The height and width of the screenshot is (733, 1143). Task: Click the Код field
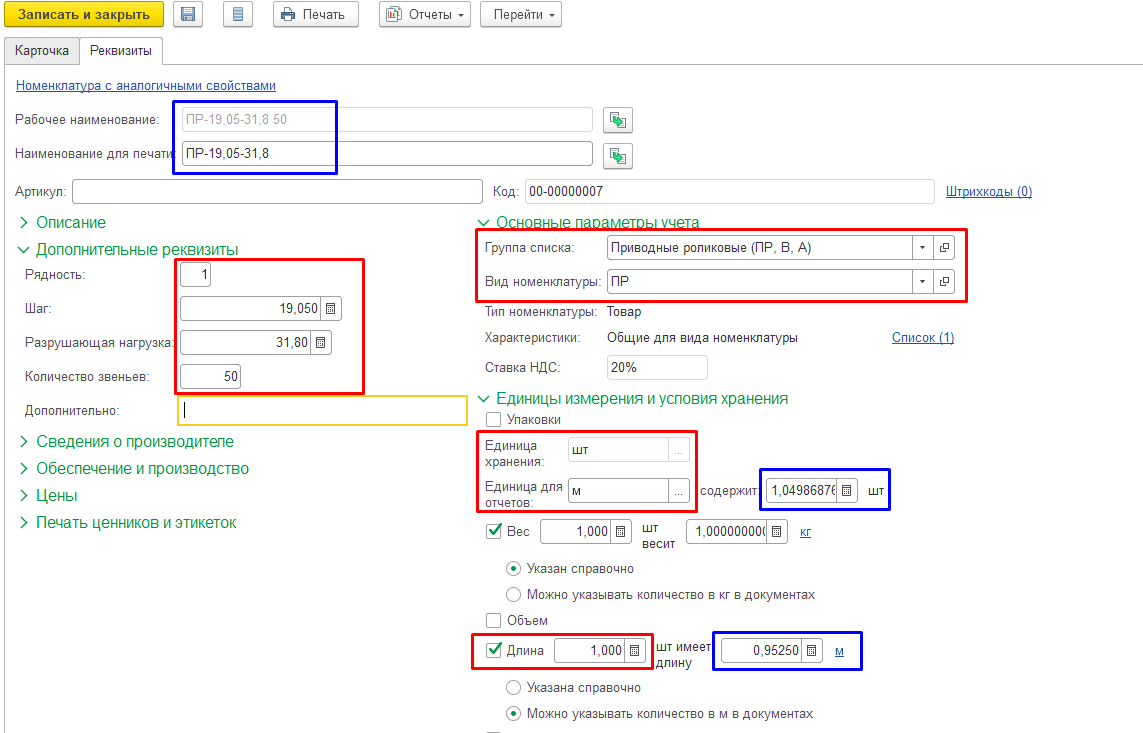point(730,192)
